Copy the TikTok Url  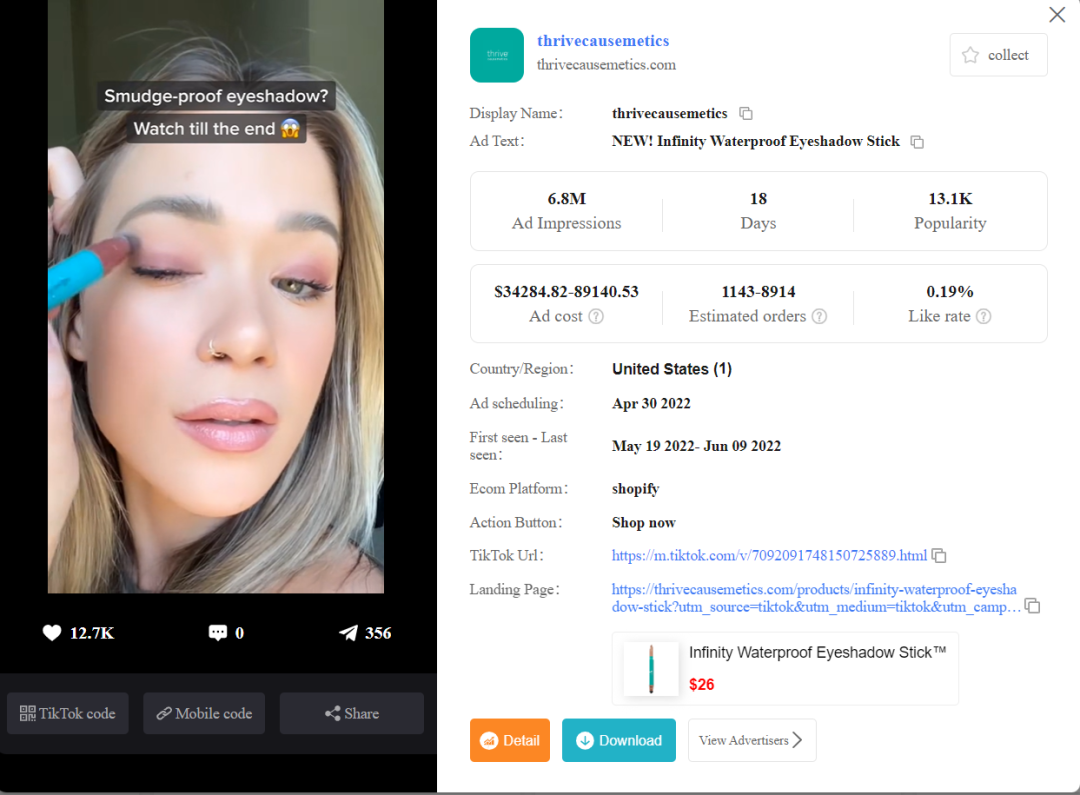pyautogui.click(x=939, y=555)
